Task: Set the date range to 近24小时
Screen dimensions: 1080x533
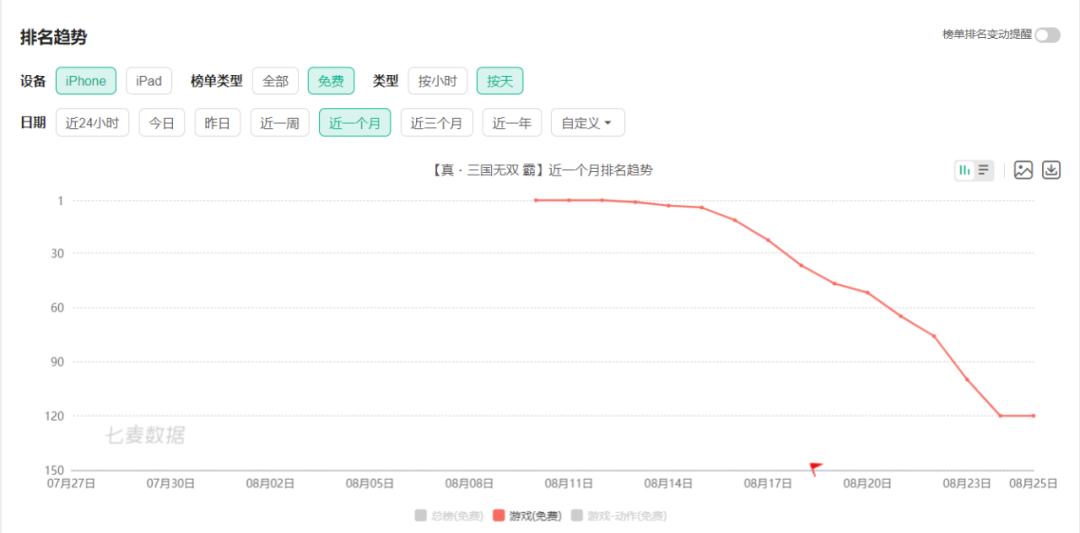Action: point(92,123)
